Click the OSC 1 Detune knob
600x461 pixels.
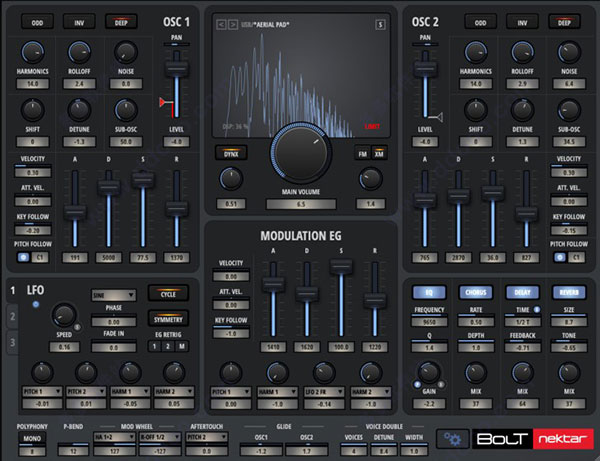click(79, 110)
